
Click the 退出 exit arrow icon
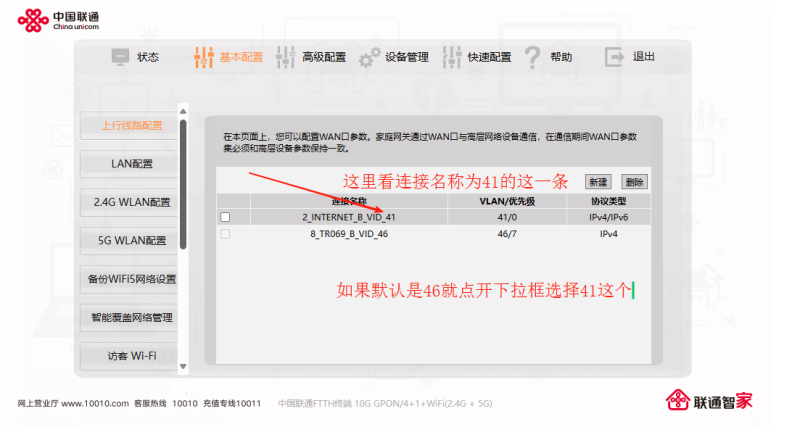click(x=614, y=57)
